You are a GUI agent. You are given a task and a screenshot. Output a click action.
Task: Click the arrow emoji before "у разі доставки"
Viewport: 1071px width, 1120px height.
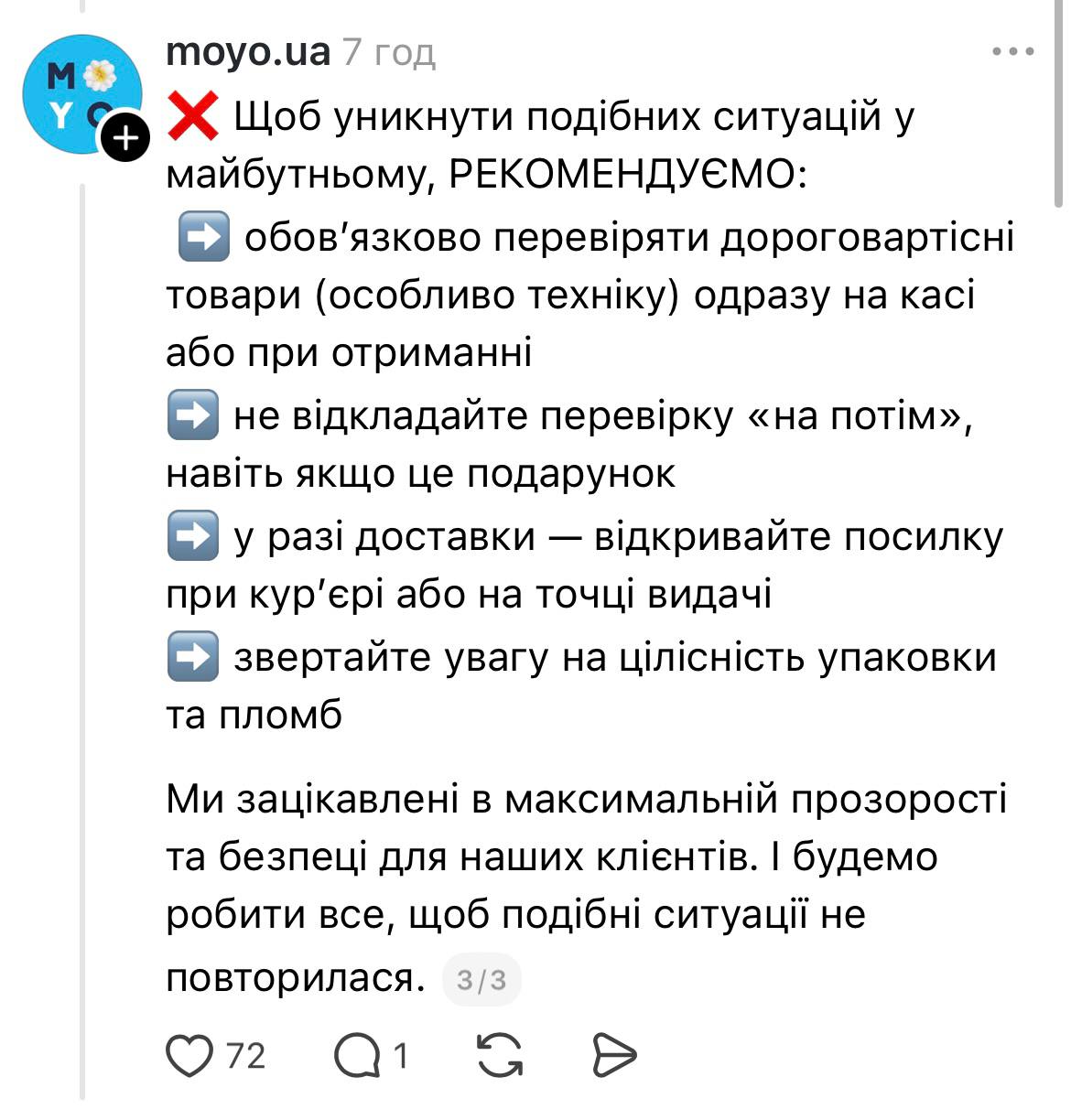click(193, 535)
